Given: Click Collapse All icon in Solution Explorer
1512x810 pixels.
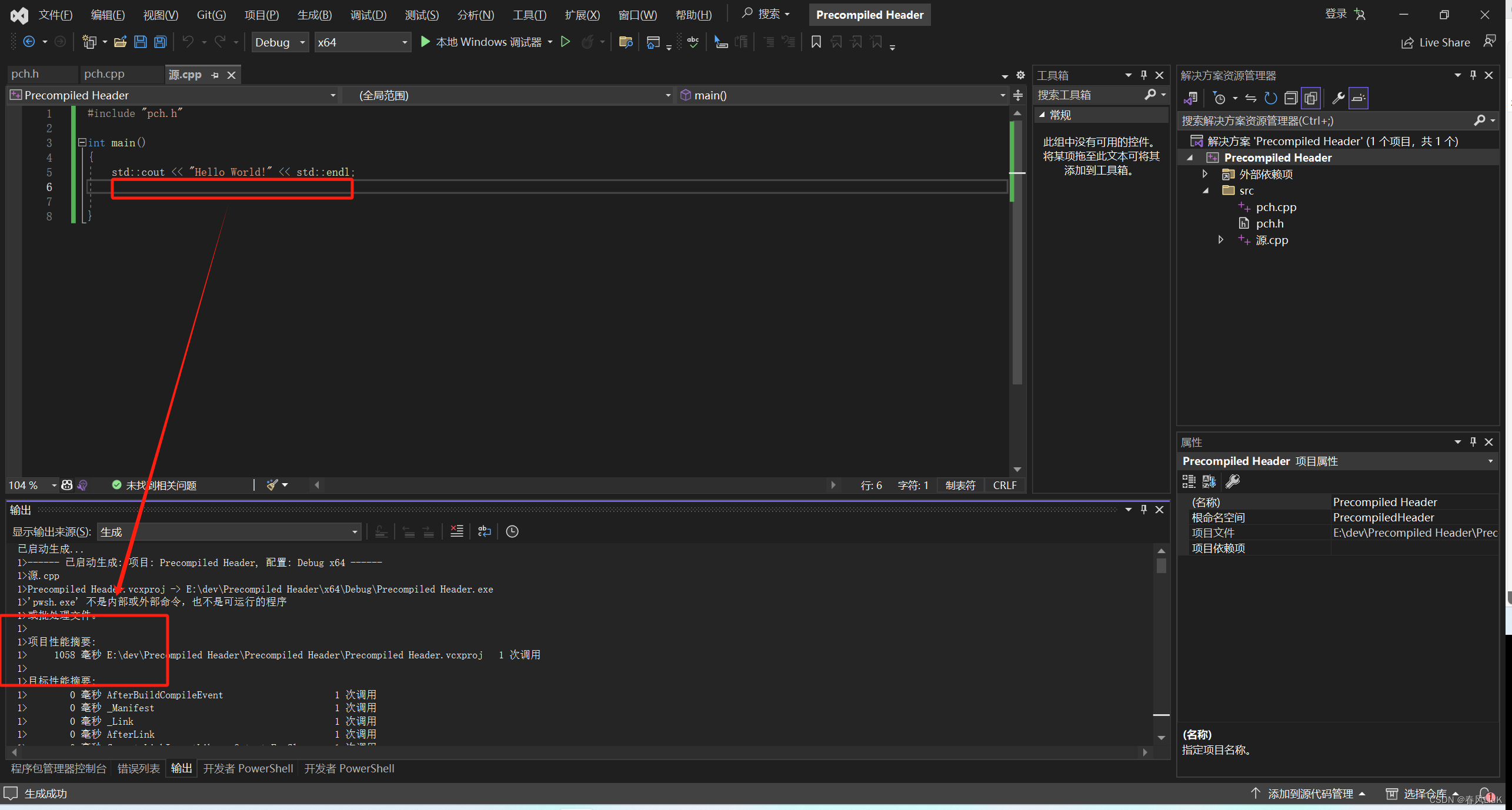Looking at the screenshot, I should point(1290,98).
